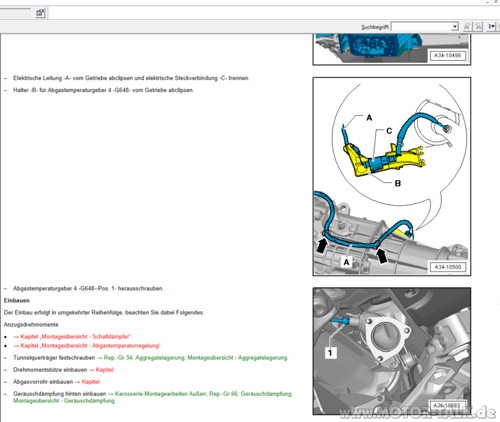Click line 'Abgastemperaturgeber 4 -G648- Pos. 1- herausschrauben'

88,288
